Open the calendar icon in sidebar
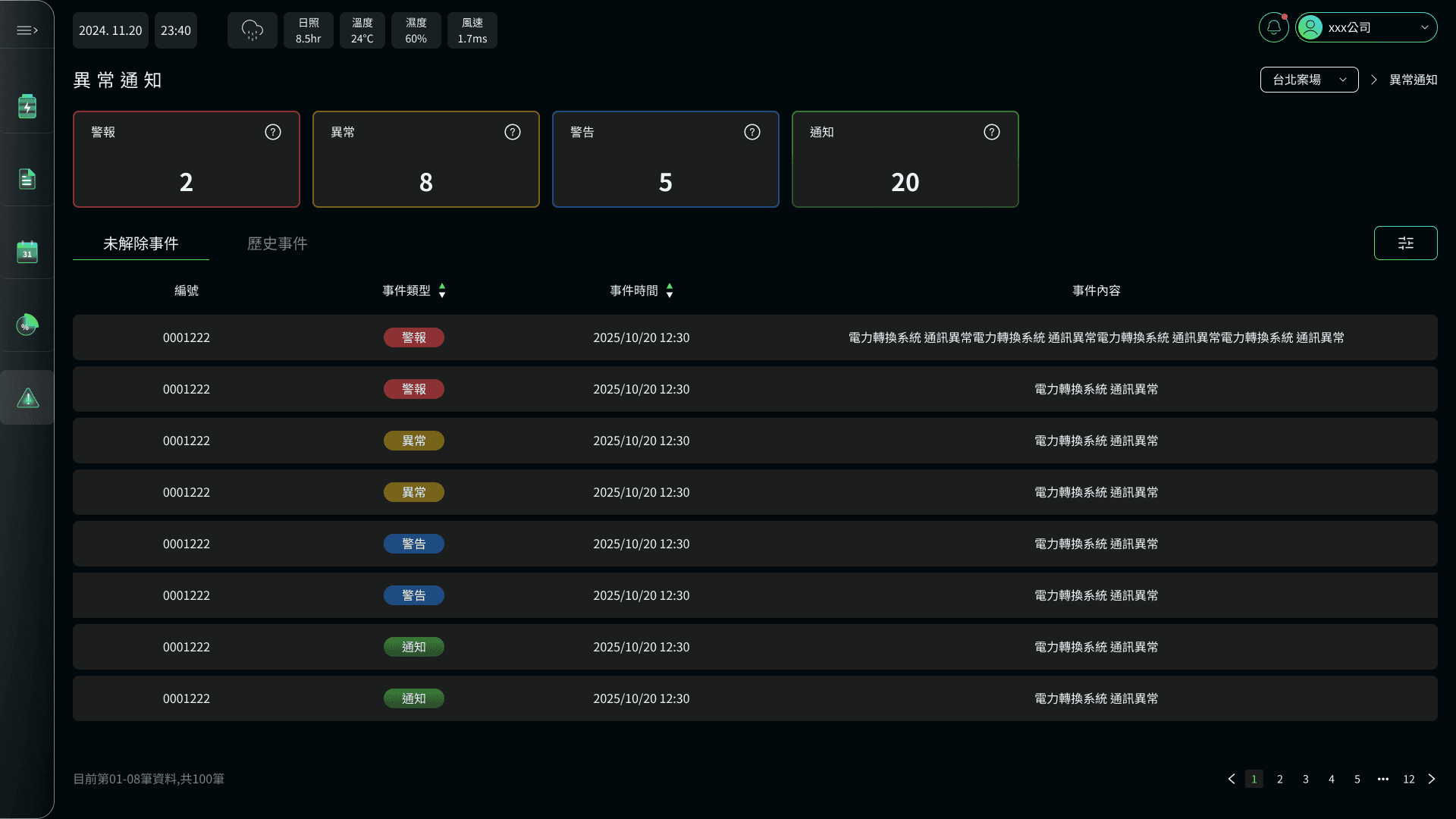This screenshot has height=819, width=1456. tap(27, 253)
